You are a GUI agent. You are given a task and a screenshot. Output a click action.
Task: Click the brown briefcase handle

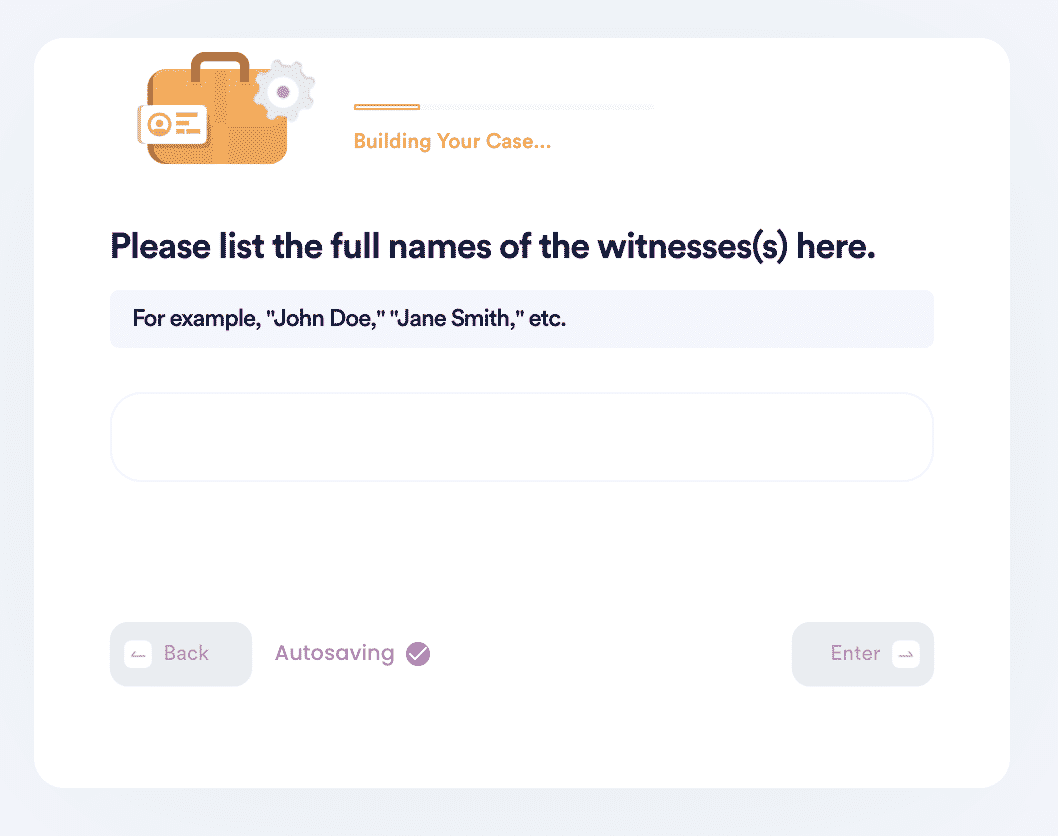[220, 67]
